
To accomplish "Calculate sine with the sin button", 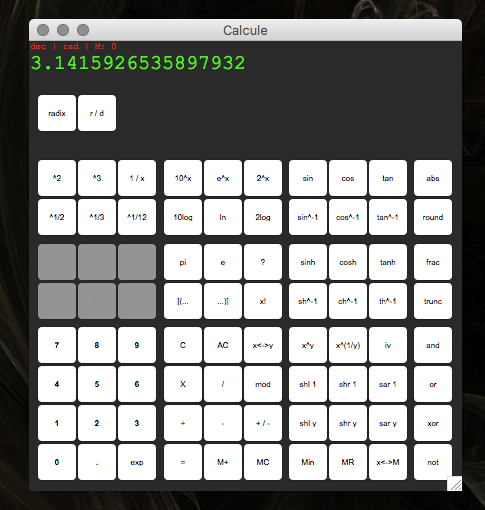I will click(x=308, y=178).
